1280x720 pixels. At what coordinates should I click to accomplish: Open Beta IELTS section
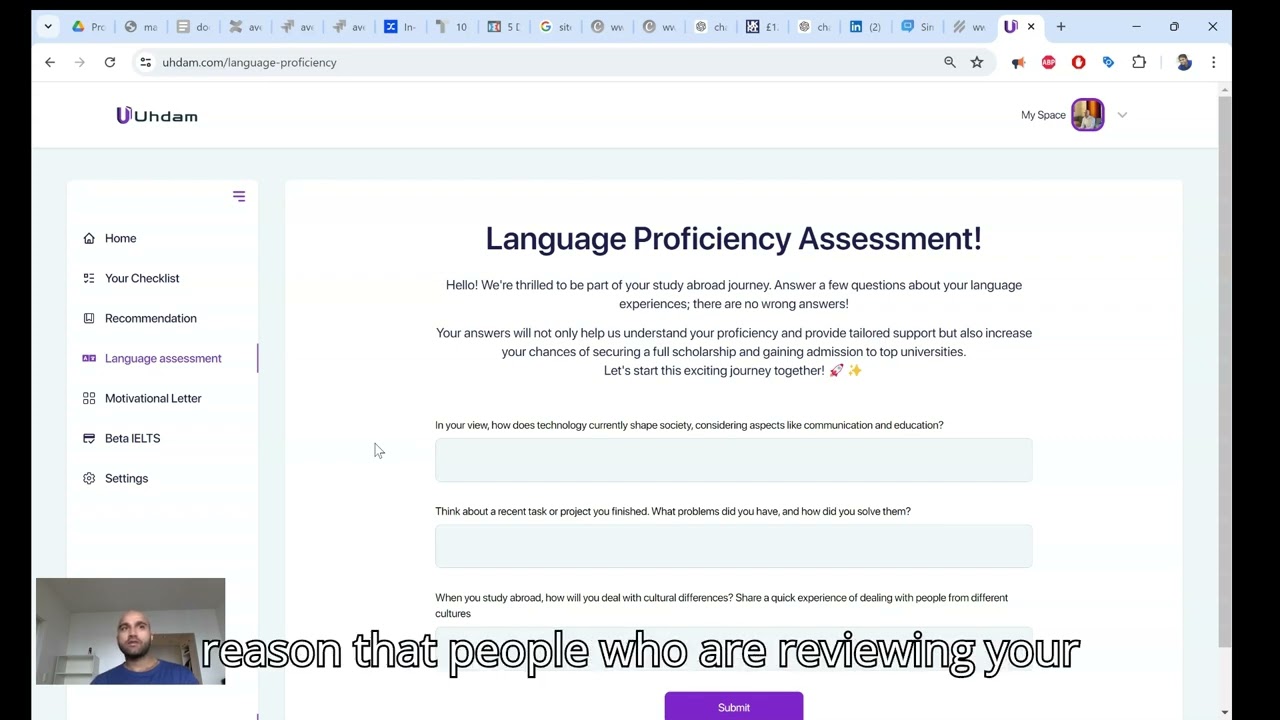[132, 438]
